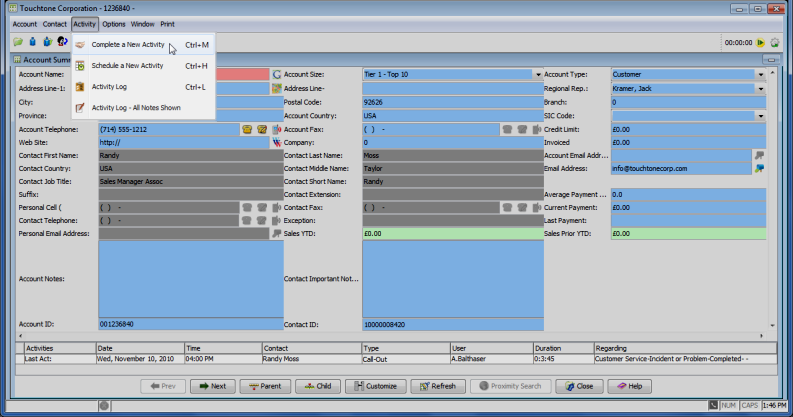793x417 pixels.
Task: Send email via icon beside Email Address field
Action: tap(759, 169)
